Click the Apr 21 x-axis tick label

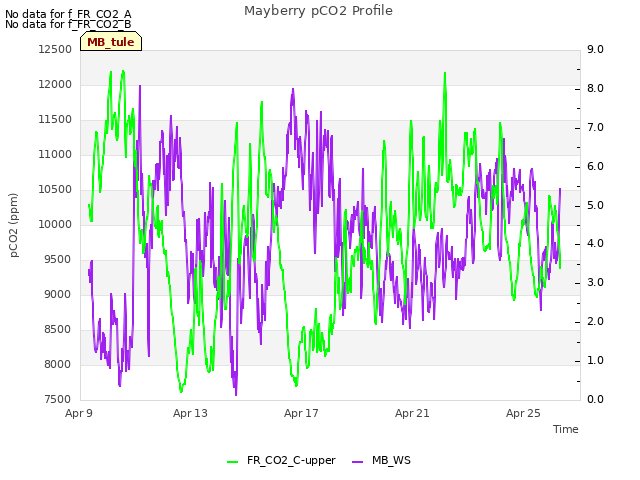pyautogui.click(x=412, y=413)
